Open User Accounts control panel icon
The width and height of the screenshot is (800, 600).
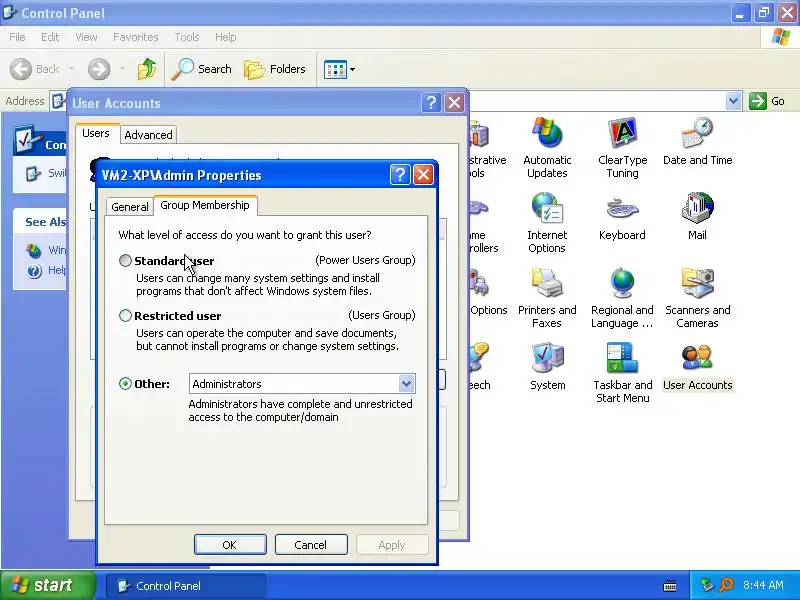[x=697, y=366]
